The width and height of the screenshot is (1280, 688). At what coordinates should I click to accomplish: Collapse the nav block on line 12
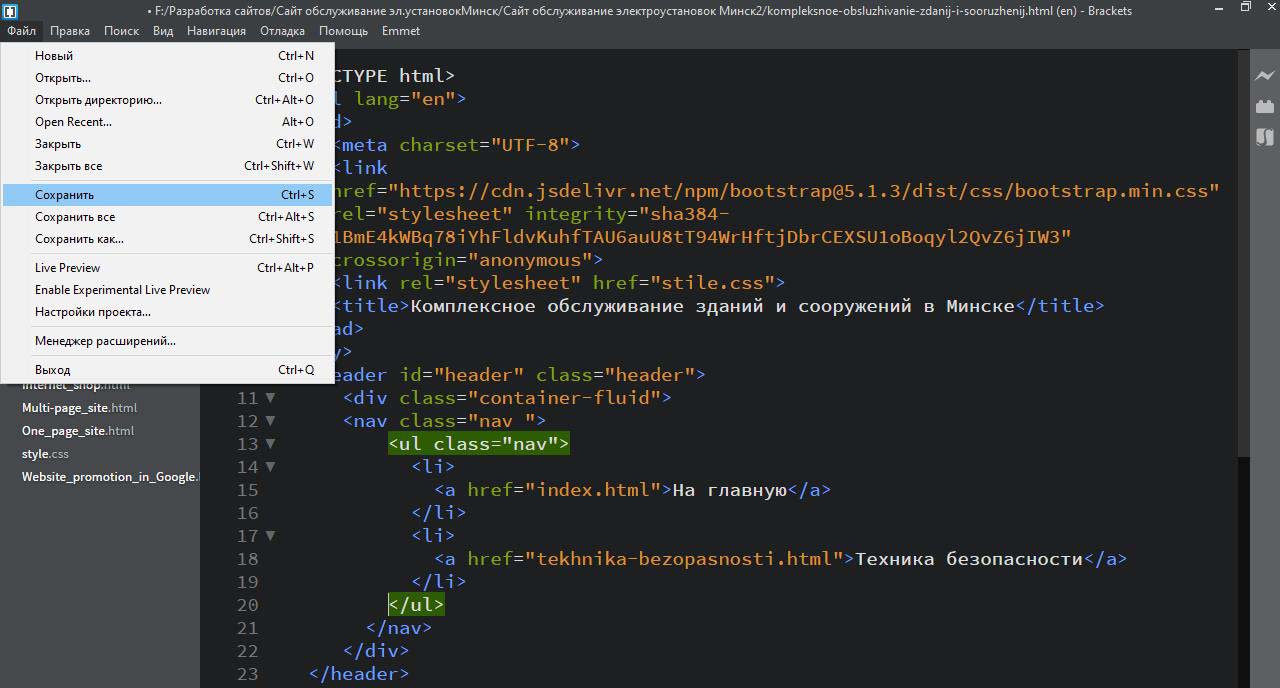[x=270, y=421]
